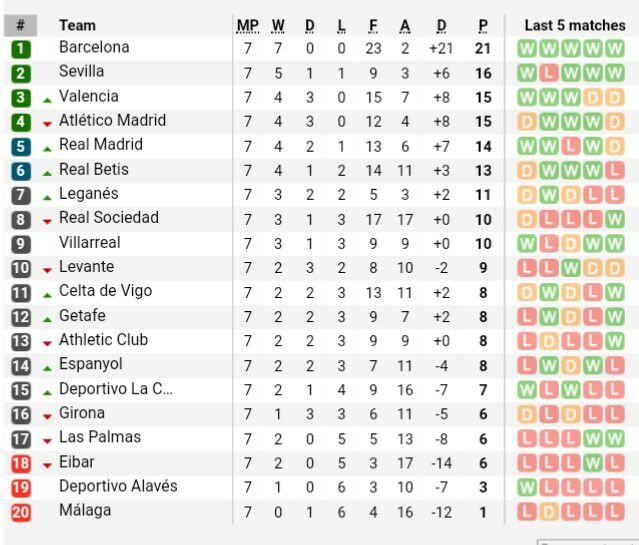The width and height of the screenshot is (639, 545).
Task: Open the Barcelona team link
Action: point(94,47)
